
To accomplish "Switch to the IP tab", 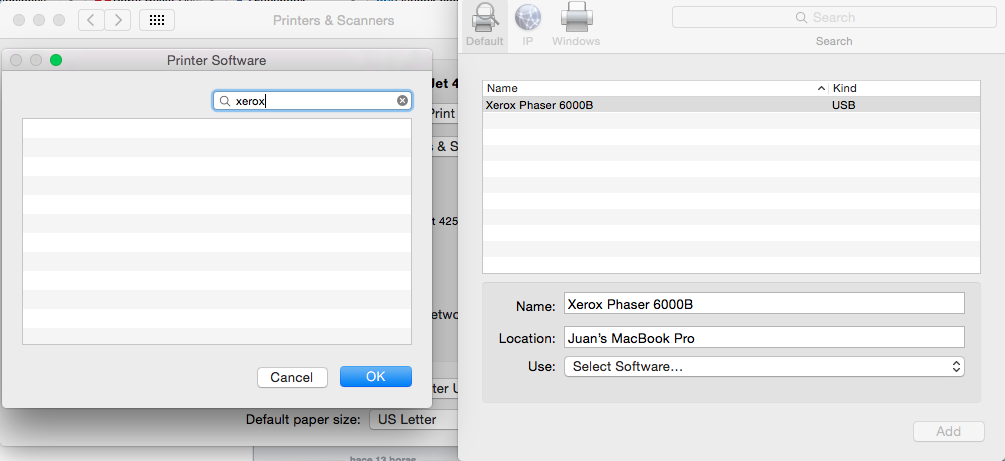I will point(528,26).
